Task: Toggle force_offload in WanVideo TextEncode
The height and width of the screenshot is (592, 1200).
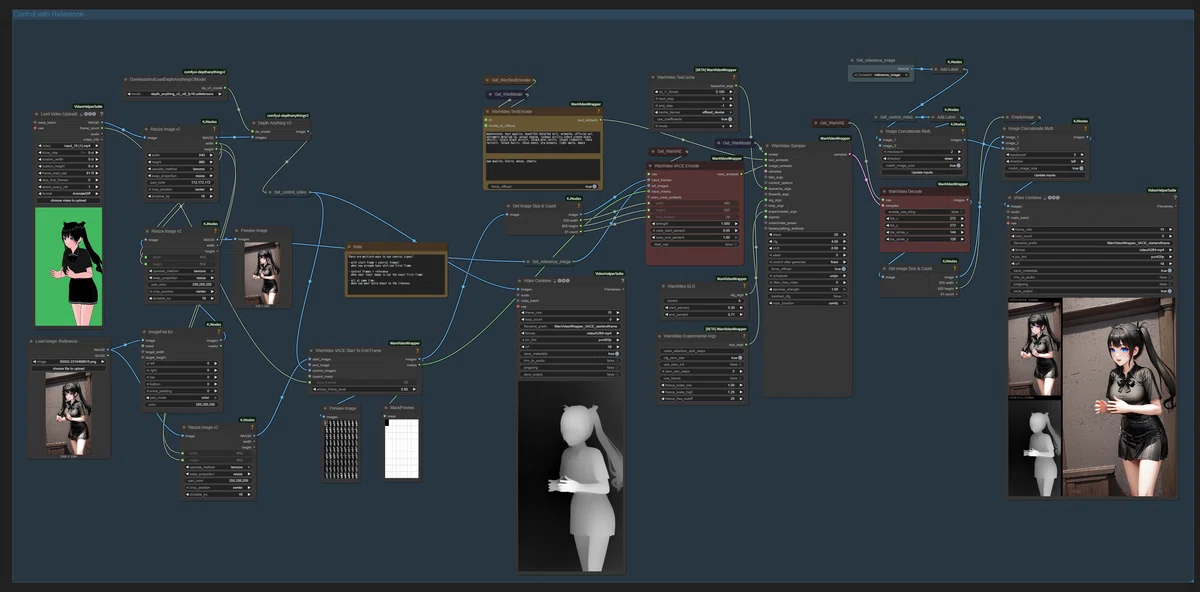Action: [x=544, y=186]
